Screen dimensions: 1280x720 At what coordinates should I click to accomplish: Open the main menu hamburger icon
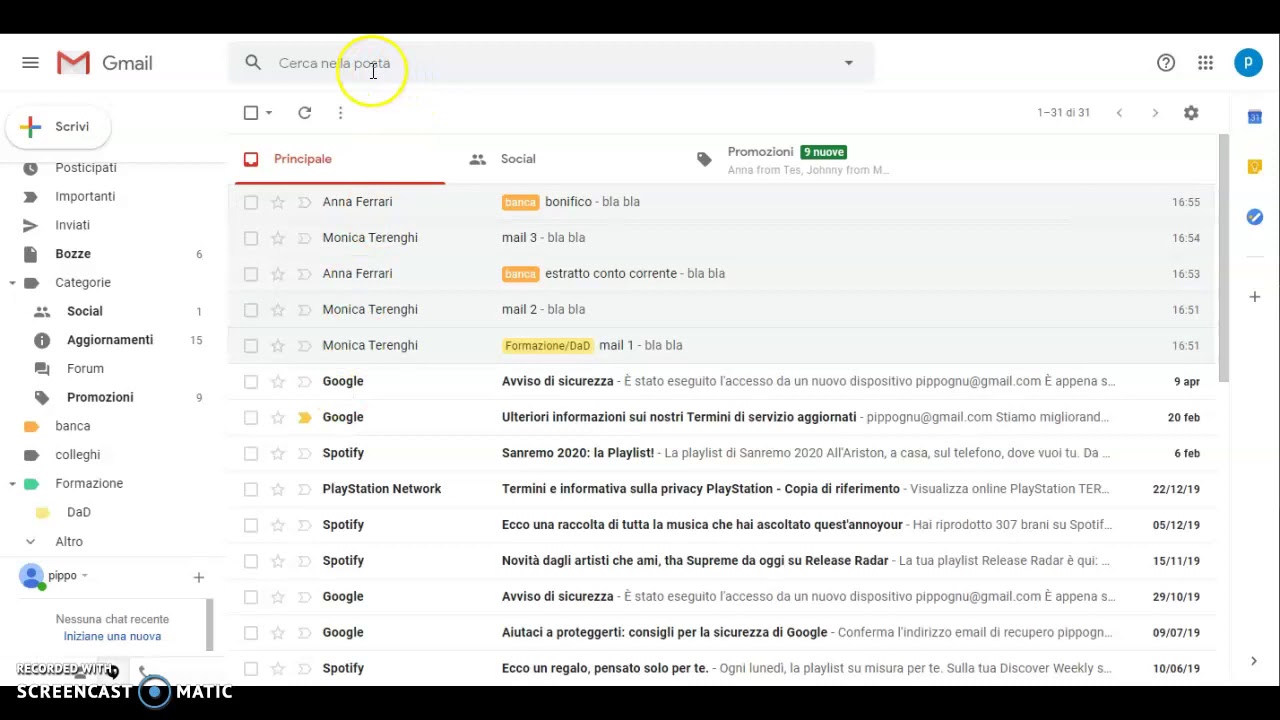pos(30,63)
